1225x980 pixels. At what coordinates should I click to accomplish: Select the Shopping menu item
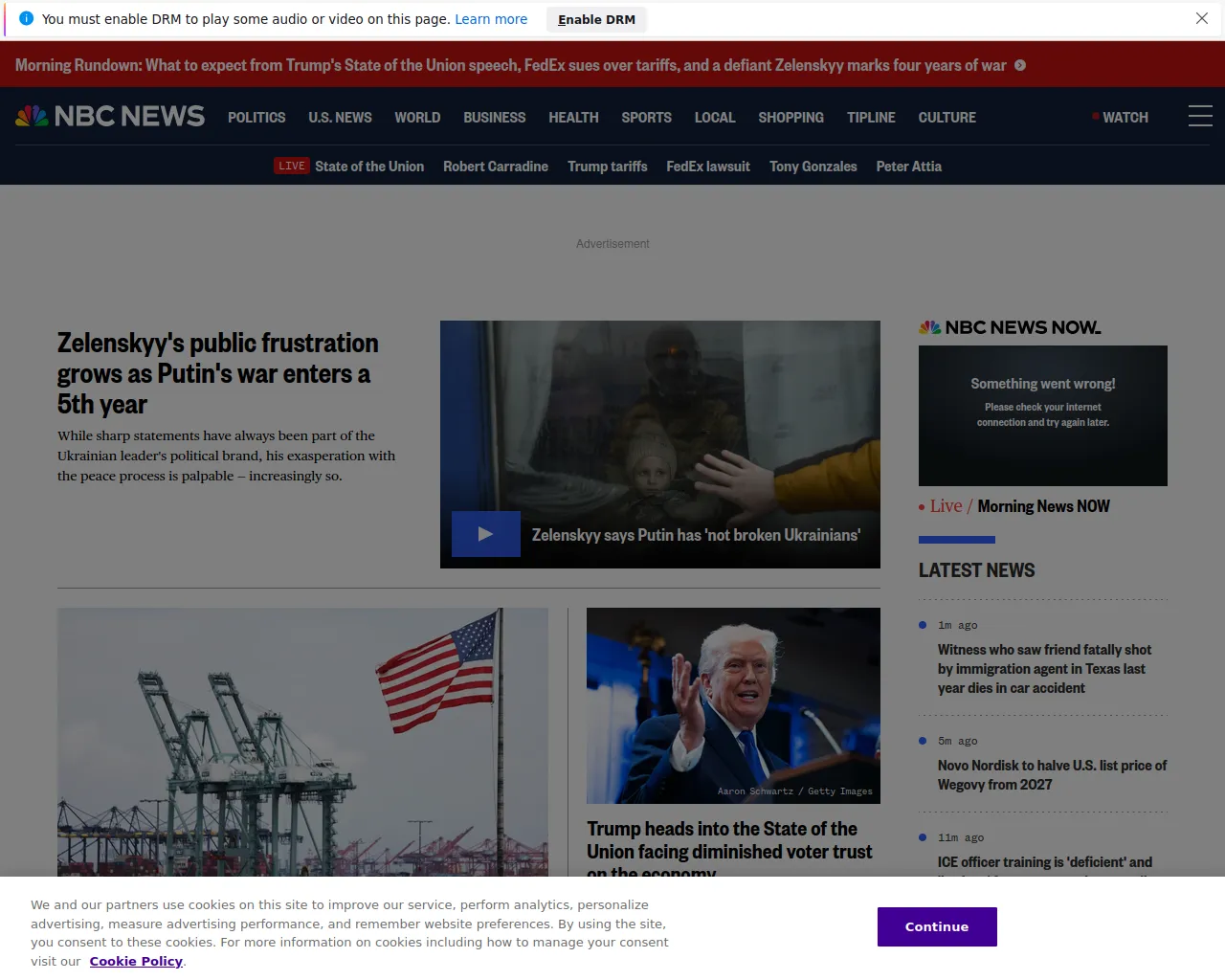click(791, 118)
